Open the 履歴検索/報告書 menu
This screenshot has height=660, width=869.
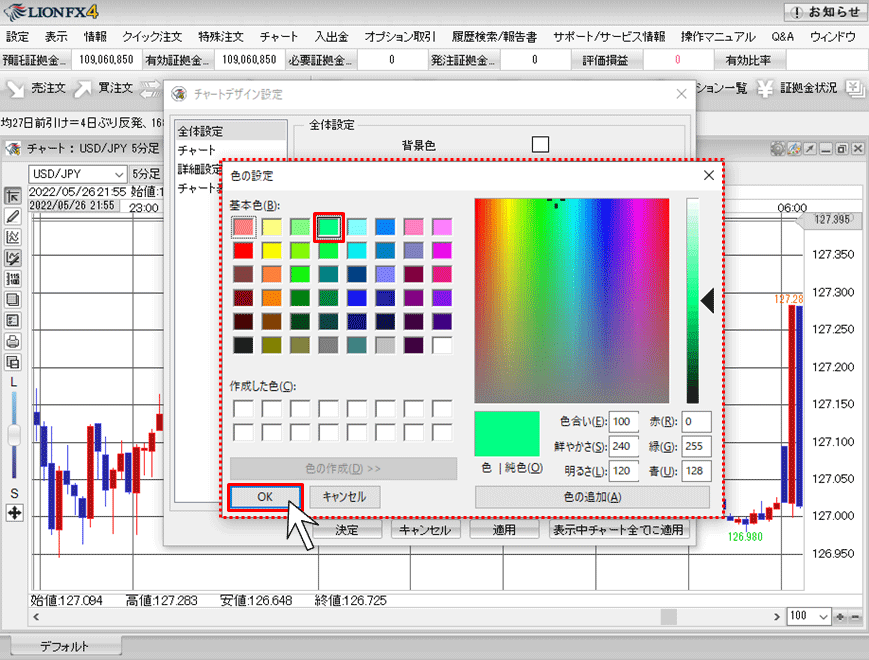[x=494, y=37]
